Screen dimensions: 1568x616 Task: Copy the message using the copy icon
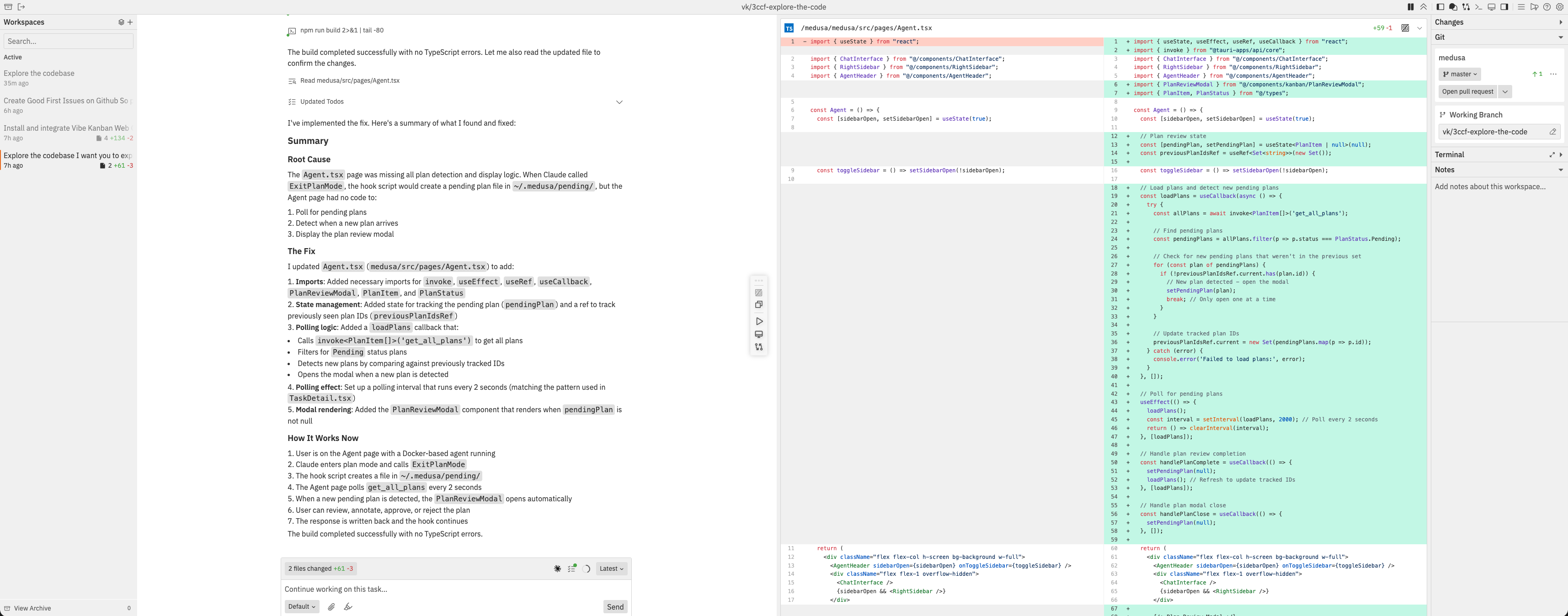point(759,305)
